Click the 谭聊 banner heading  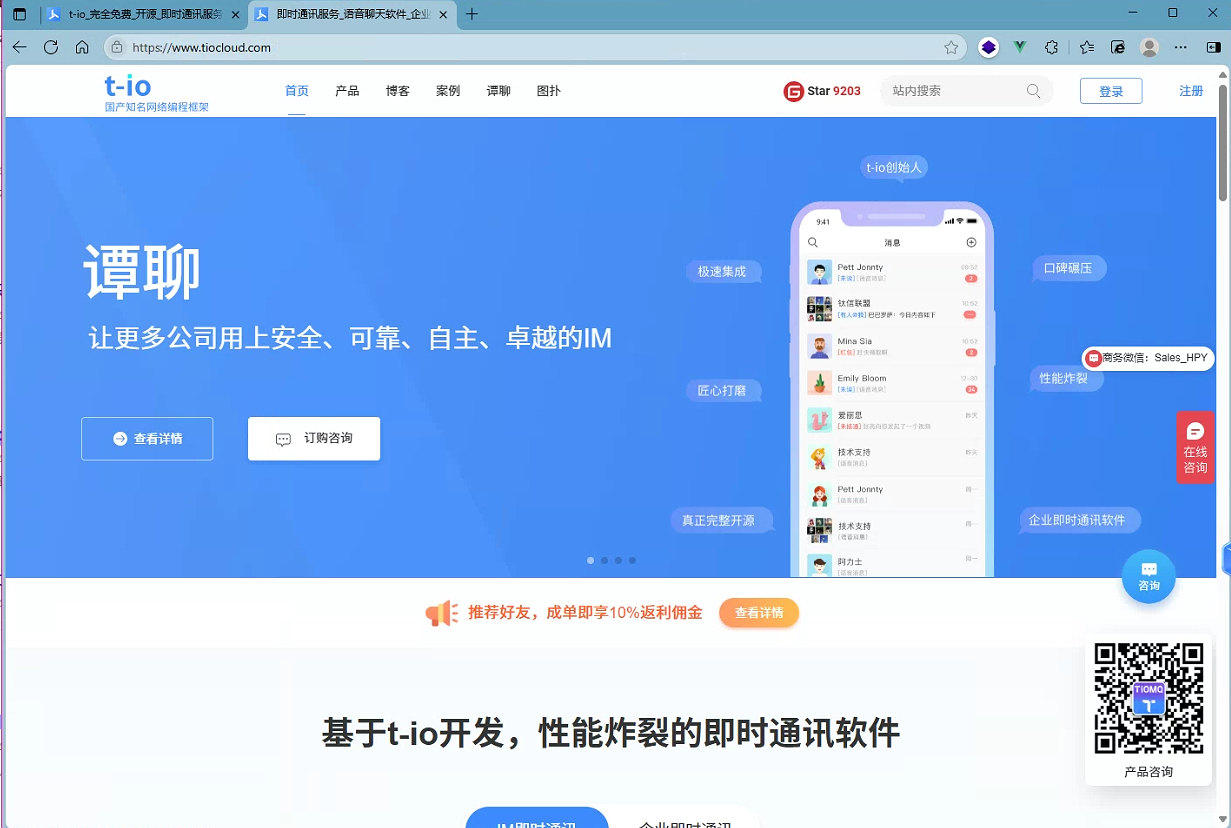pos(142,272)
